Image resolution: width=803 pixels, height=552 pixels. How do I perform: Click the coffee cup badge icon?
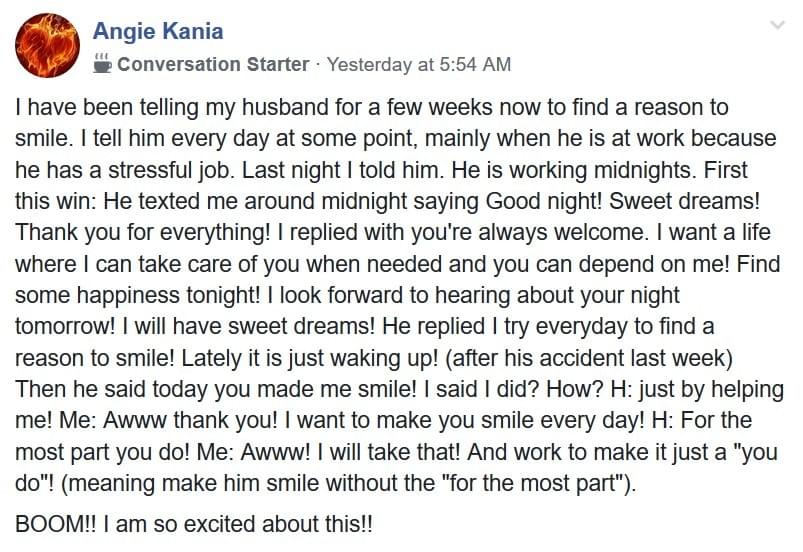pyautogui.click(x=102, y=63)
